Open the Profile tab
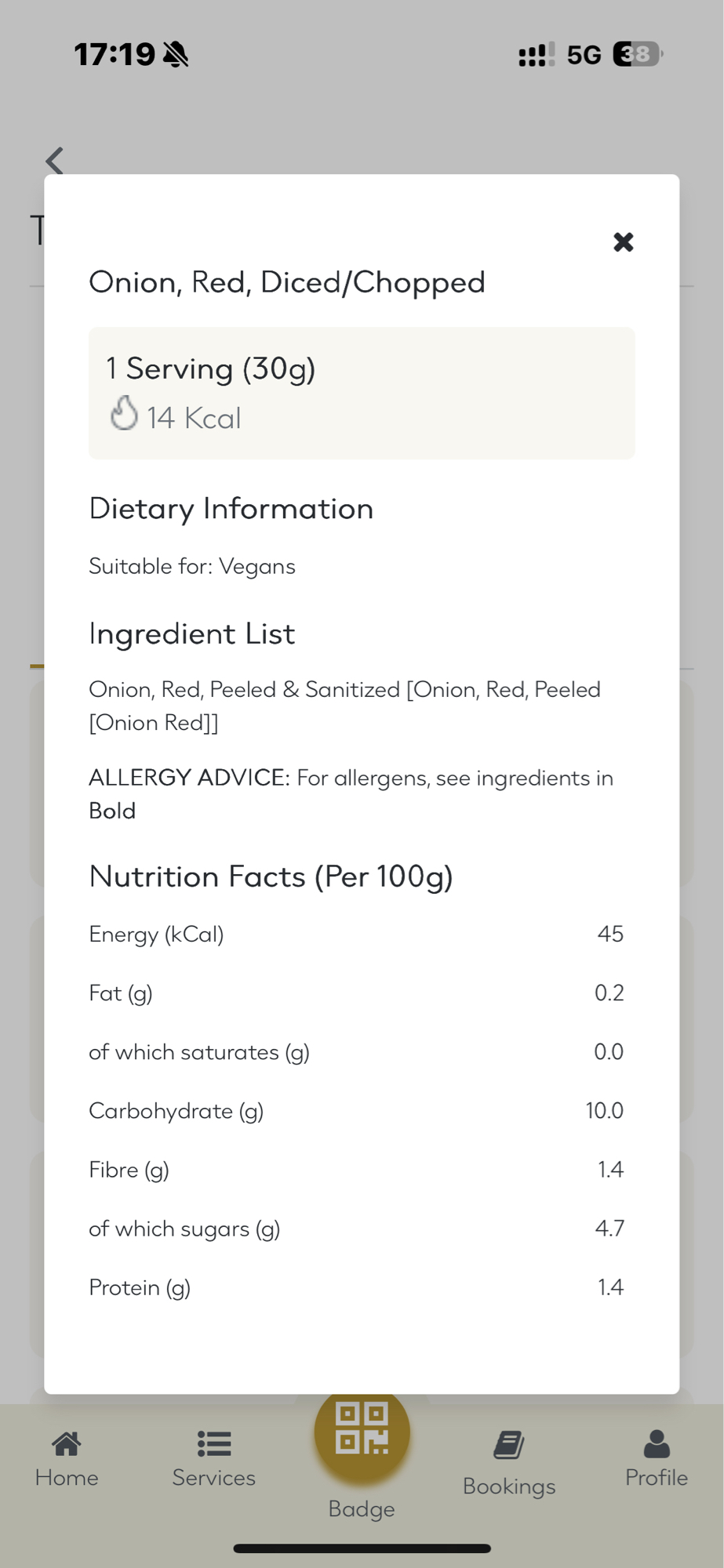The width and height of the screenshot is (724, 1568). [x=657, y=1477]
